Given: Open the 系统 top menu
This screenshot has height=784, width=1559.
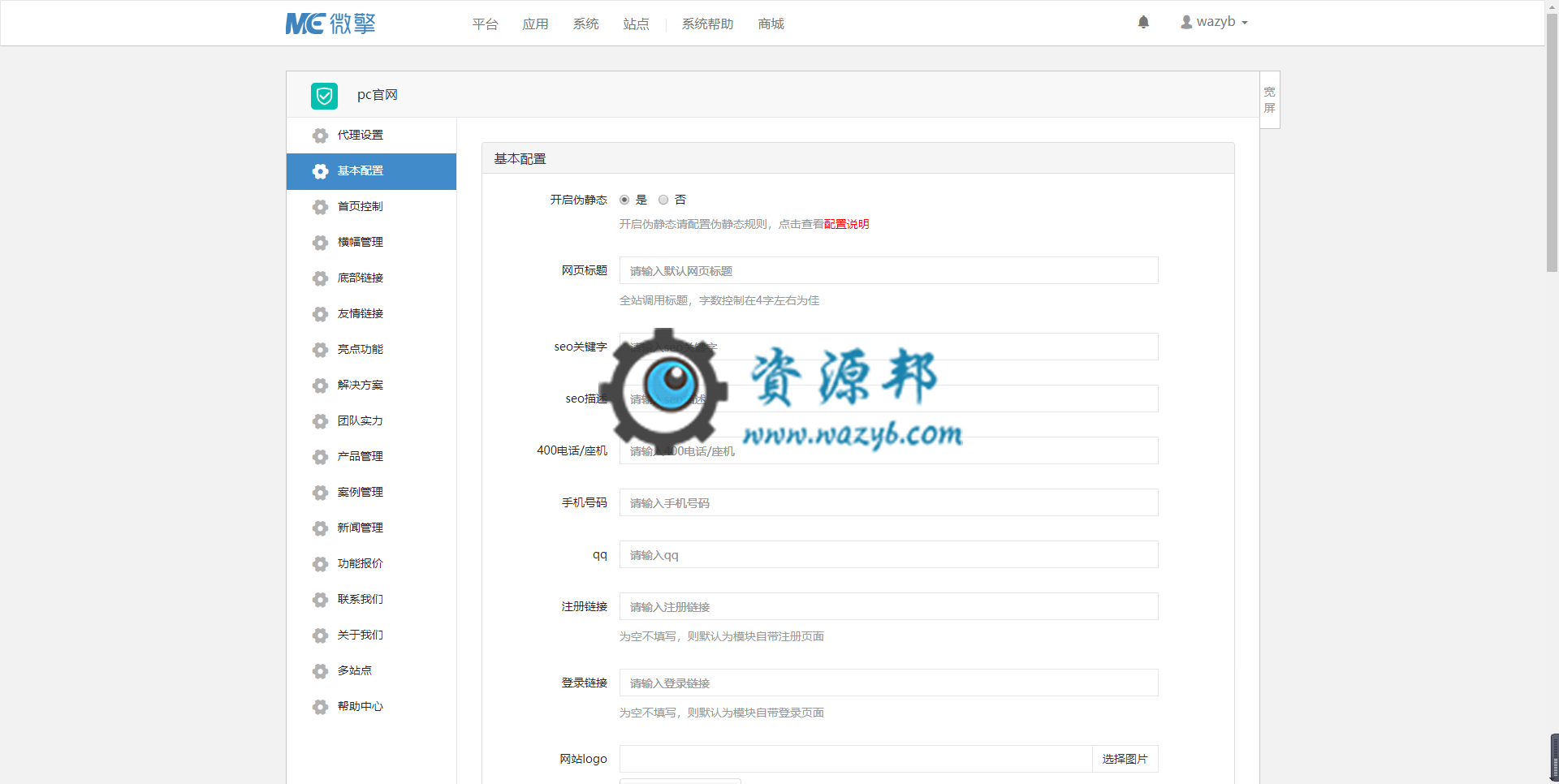Looking at the screenshot, I should (x=586, y=24).
